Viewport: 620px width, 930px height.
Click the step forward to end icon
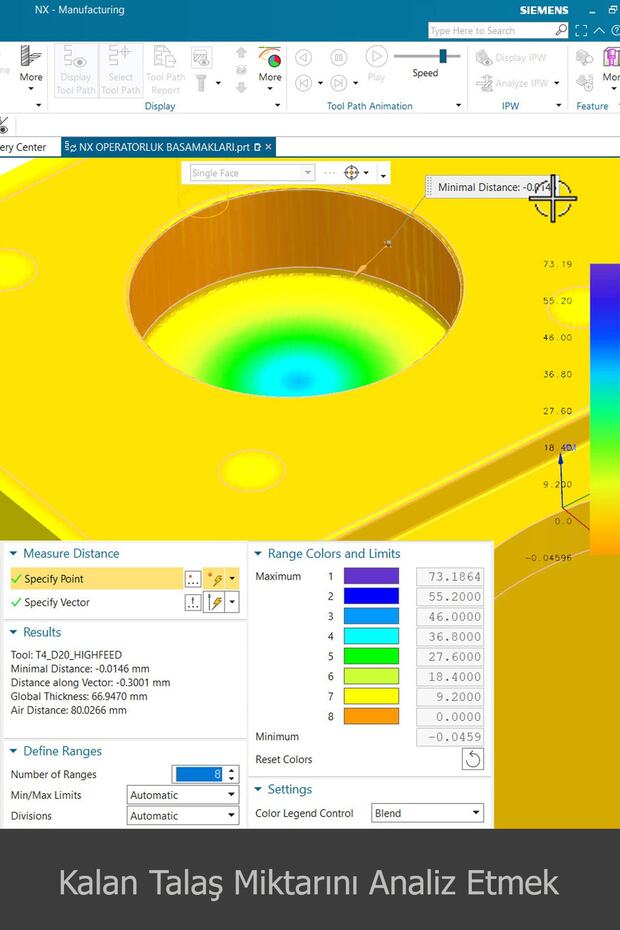[x=339, y=83]
